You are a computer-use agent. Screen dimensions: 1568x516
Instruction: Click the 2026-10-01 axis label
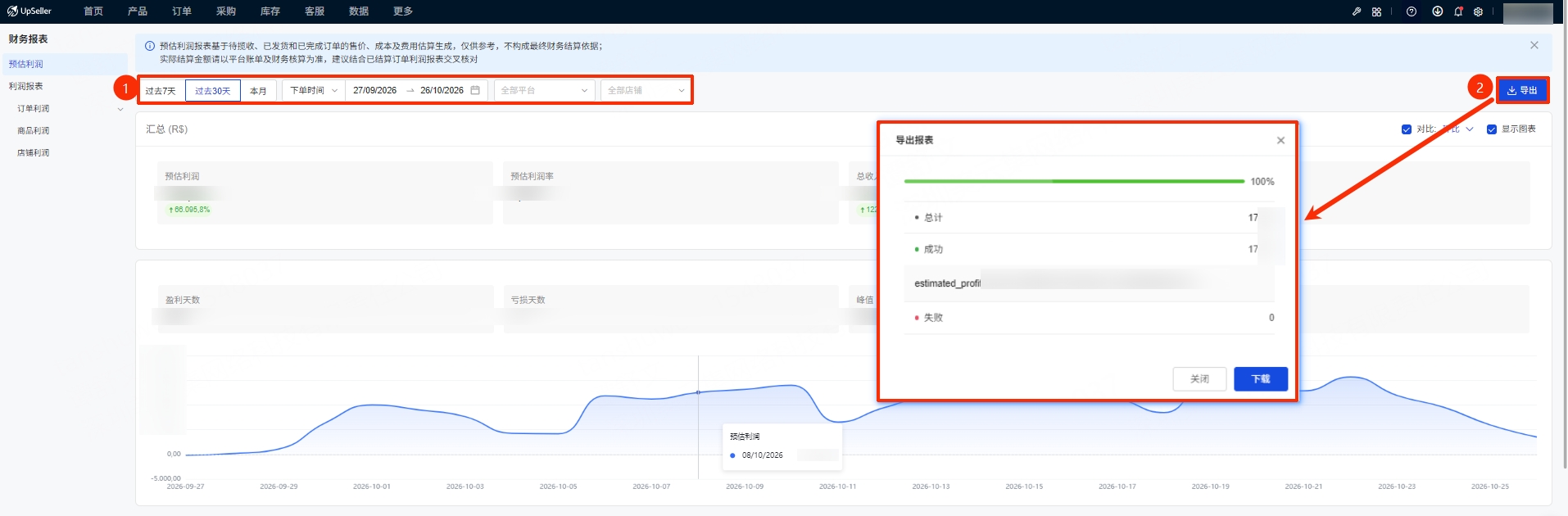tap(372, 487)
